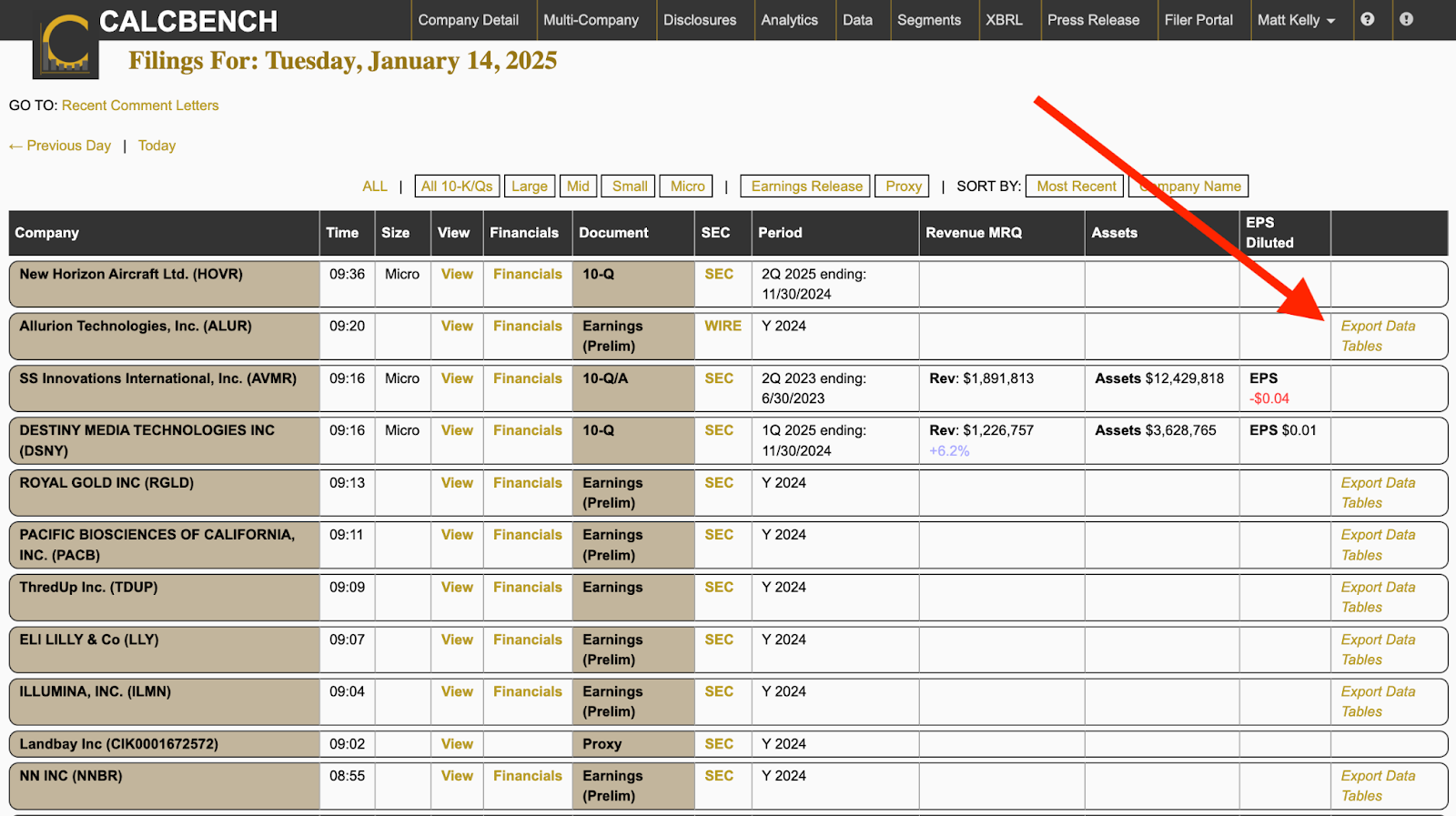Click the CALCBENCH brand title
This screenshot has height=816, width=1456.
point(188,21)
